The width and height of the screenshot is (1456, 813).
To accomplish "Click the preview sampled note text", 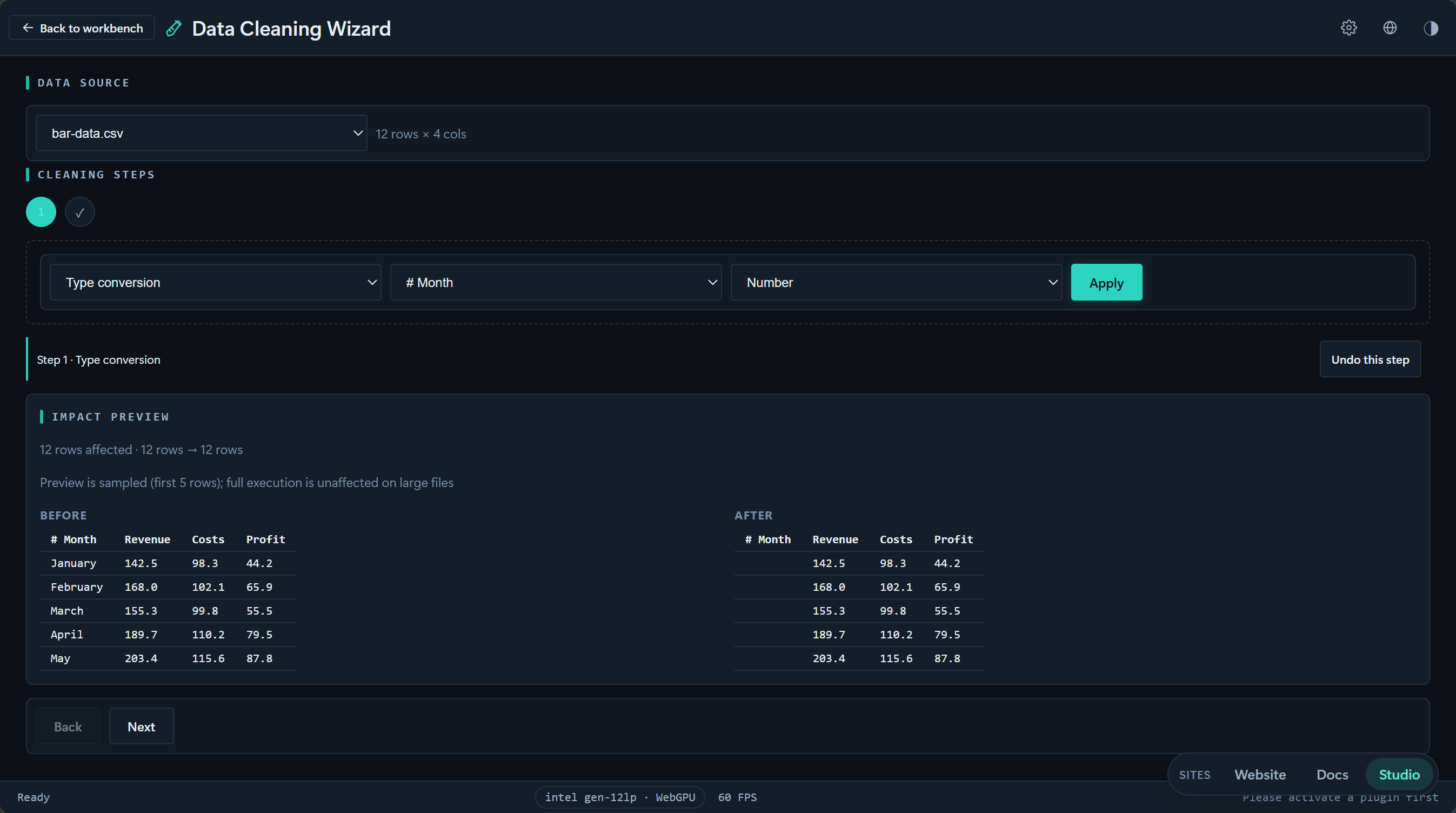I will [x=246, y=483].
